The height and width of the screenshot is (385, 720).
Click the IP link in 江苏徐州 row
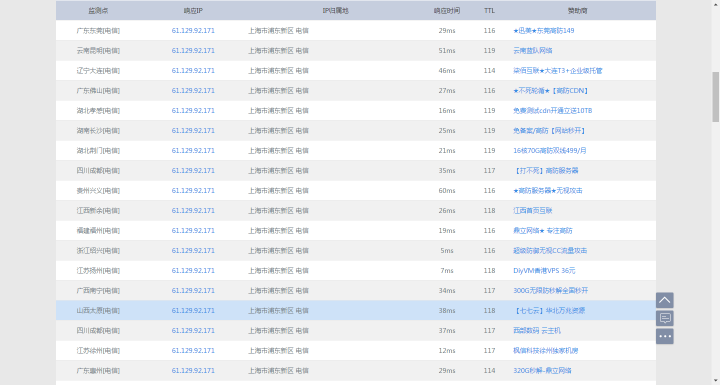[193, 351]
